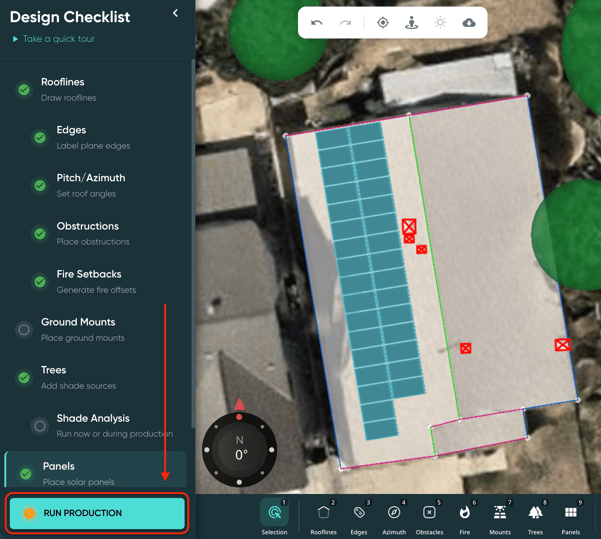This screenshot has height=539, width=601.
Task: Undo the last design action
Action: pos(317,23)
